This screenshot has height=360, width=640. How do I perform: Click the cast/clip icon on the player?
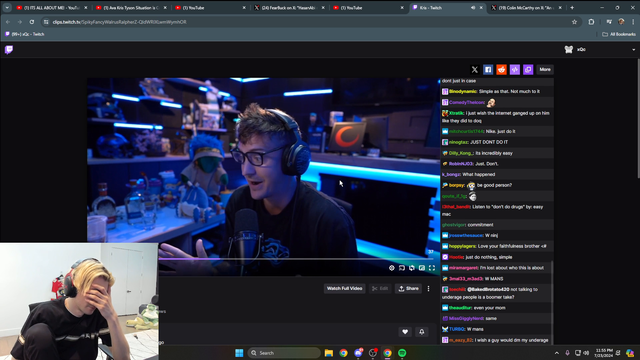(402, 268)
